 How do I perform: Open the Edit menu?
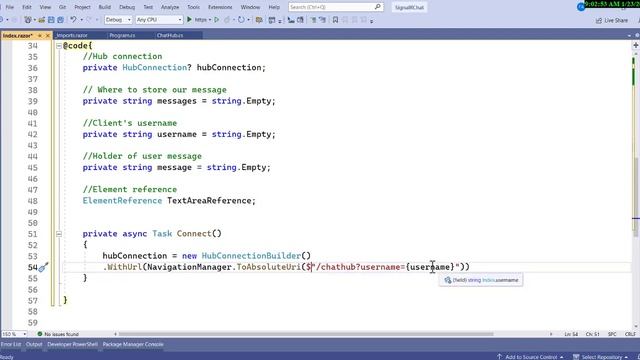coord(27,7)
